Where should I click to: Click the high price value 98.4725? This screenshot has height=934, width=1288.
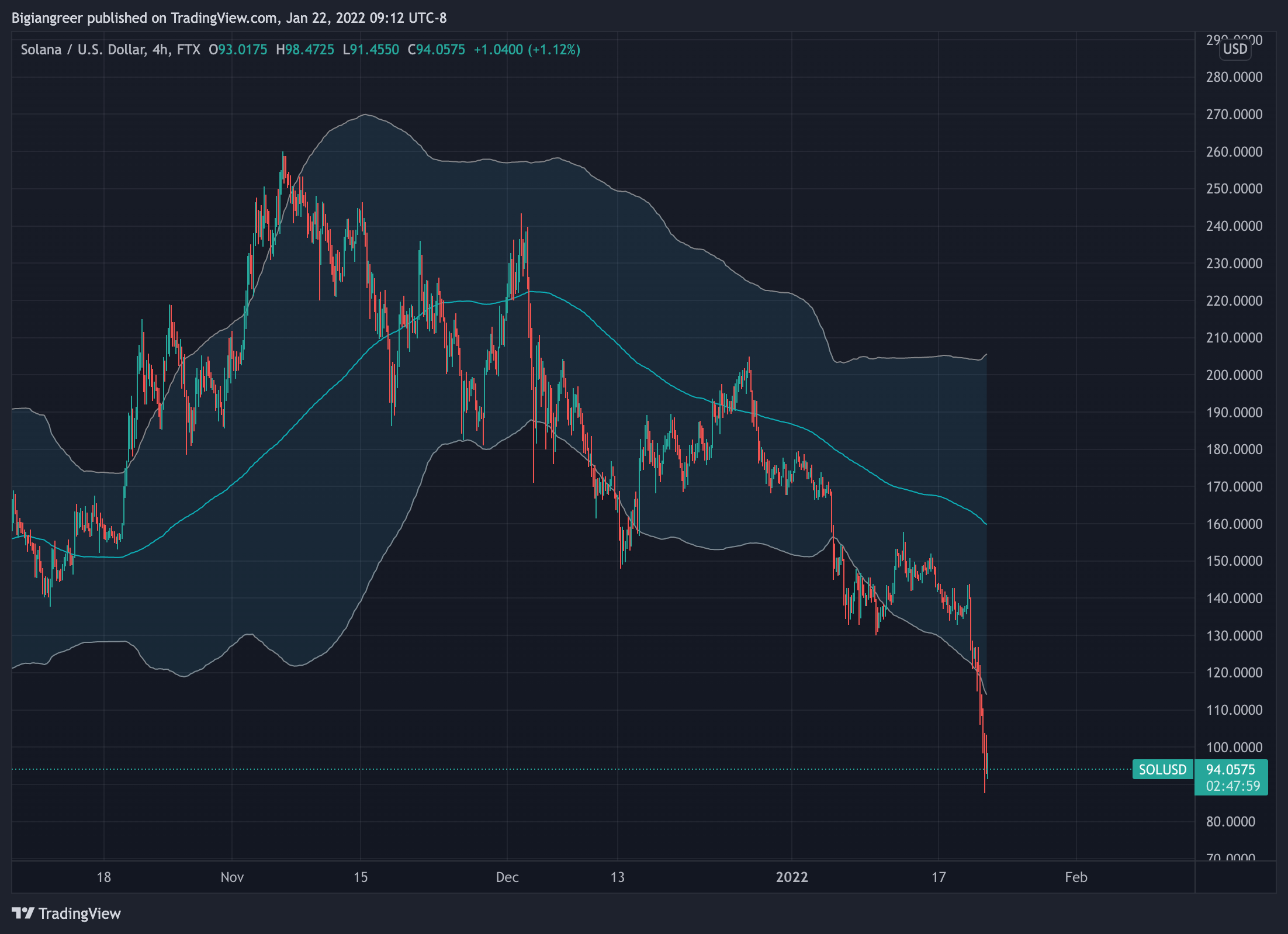pos(309,50)
